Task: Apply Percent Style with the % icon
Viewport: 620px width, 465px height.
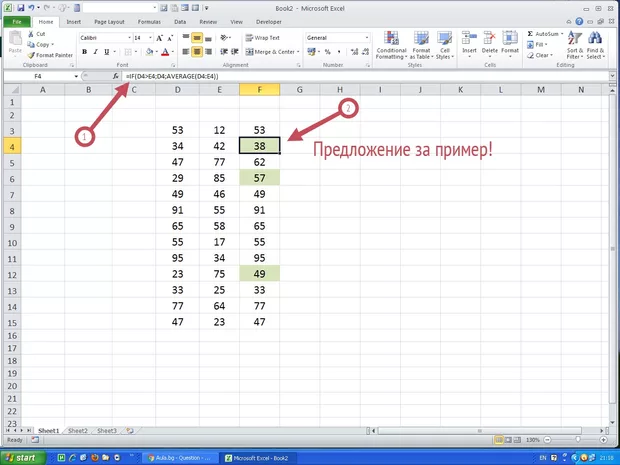Action: [x=327, y=52]
